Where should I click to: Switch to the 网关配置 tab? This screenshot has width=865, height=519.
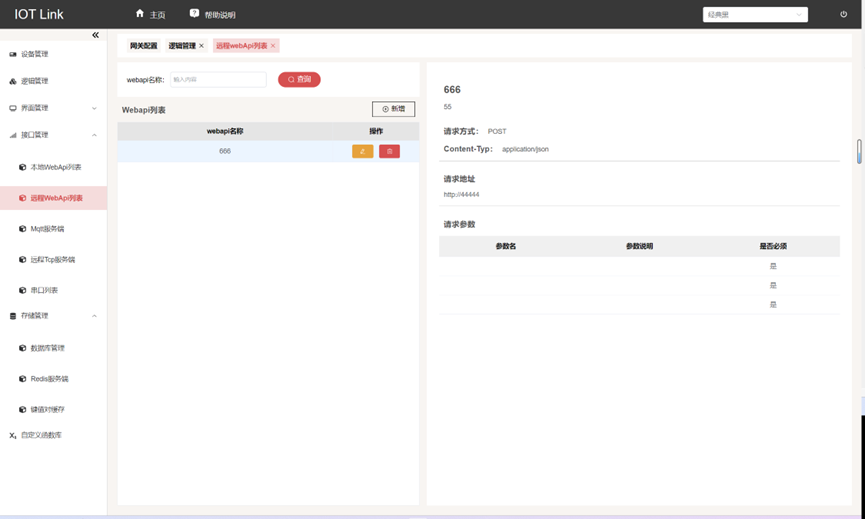[143, 46]
